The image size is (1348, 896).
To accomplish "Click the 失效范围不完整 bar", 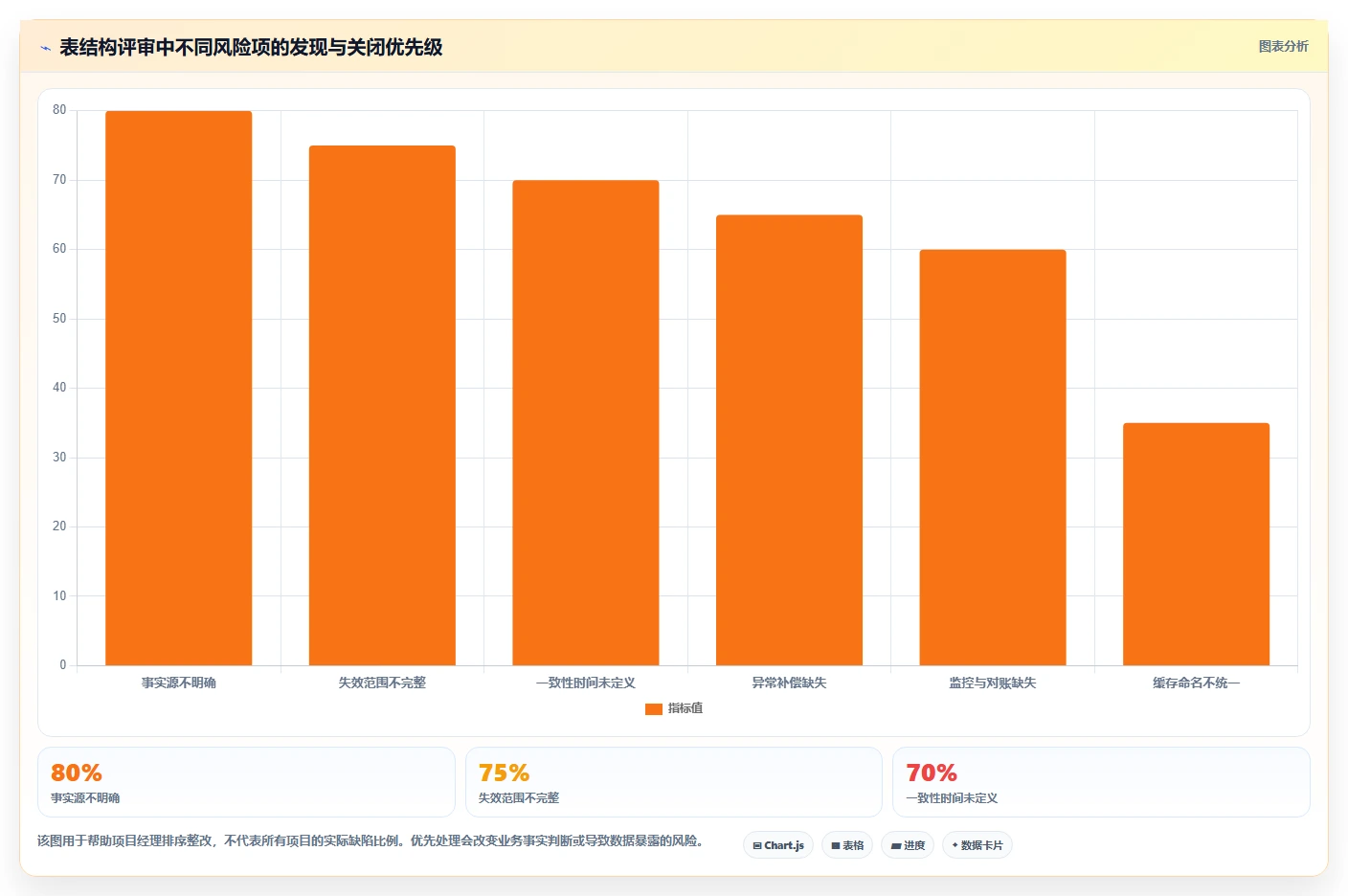I will pyautogui.click(x=382, y=405).
